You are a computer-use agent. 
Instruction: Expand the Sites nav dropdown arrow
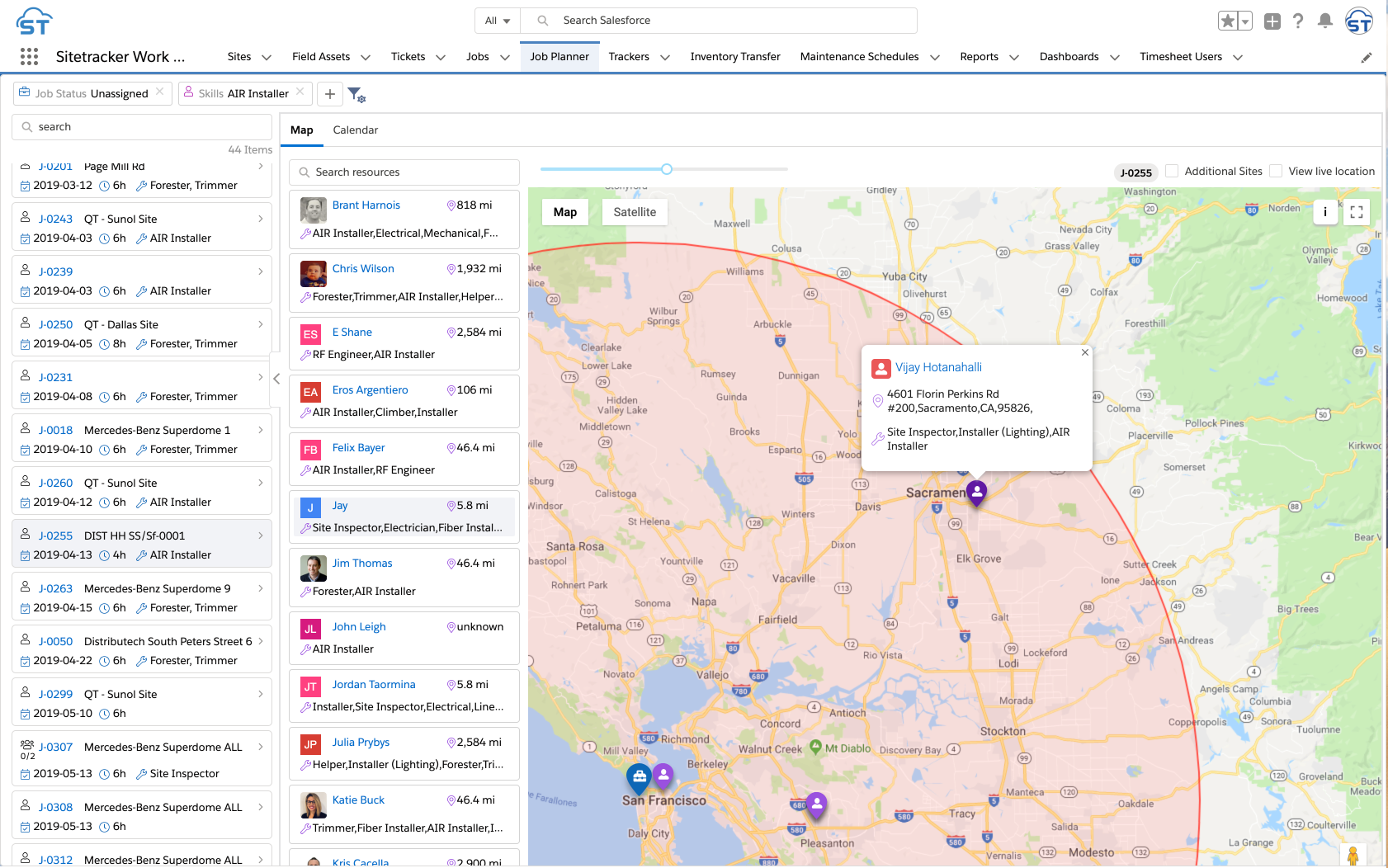click(267, 58)
